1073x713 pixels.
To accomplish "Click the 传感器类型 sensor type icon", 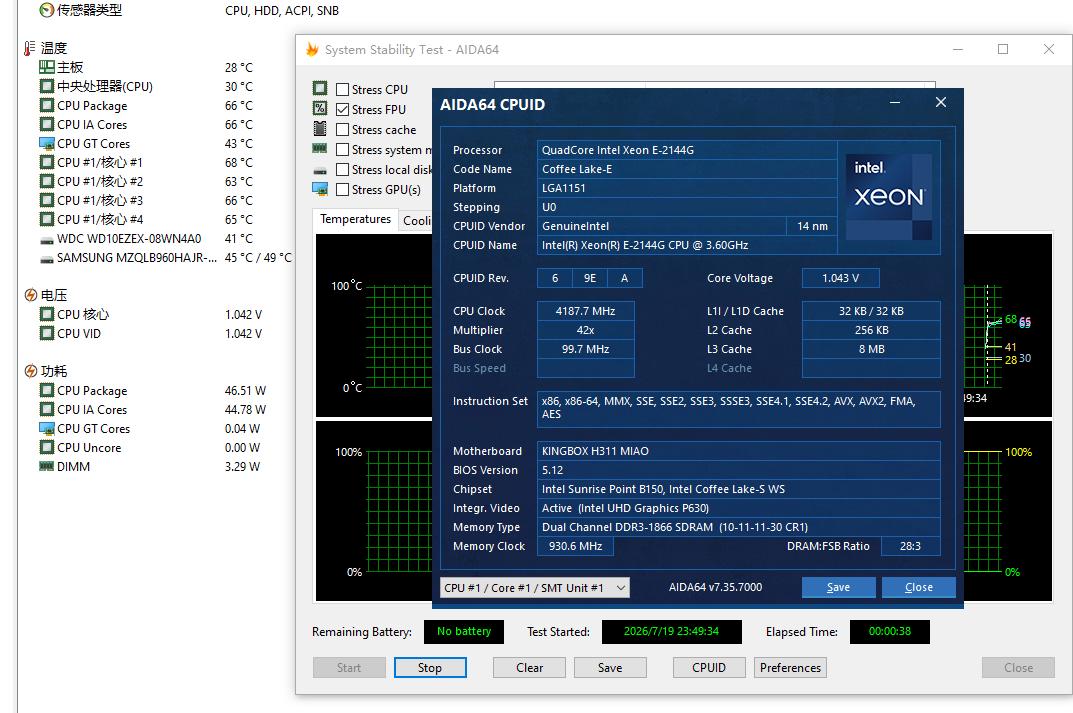I will 47,10.
